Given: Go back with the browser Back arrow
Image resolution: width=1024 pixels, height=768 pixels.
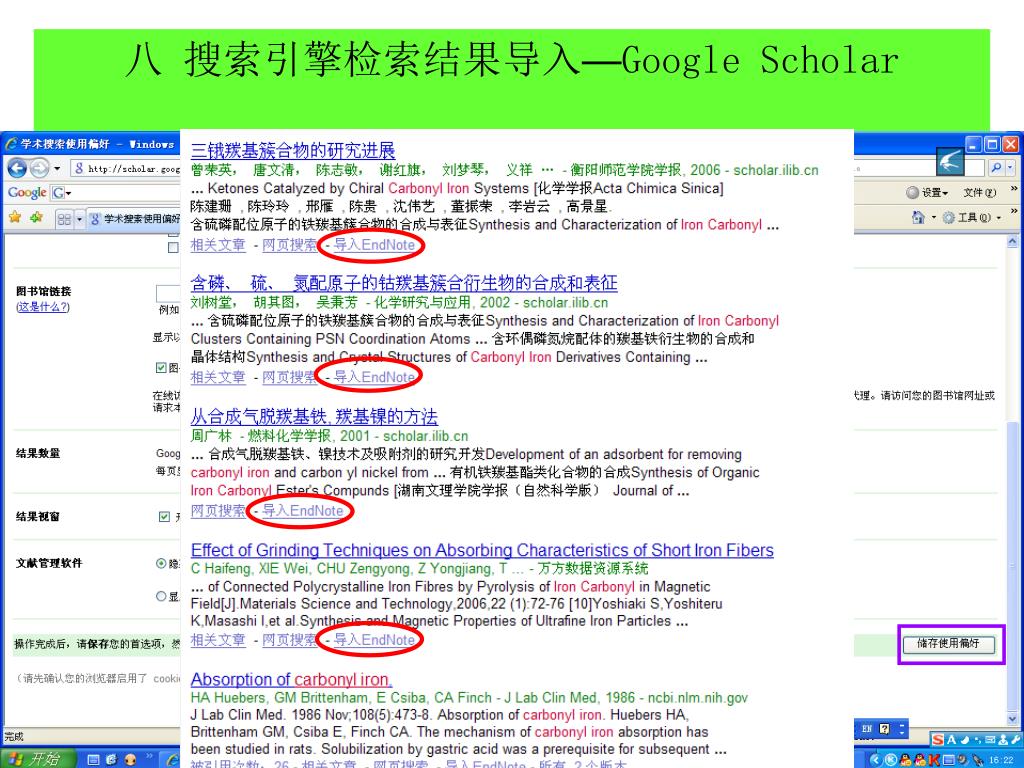Looking at the screenshot, I should 17,168.
